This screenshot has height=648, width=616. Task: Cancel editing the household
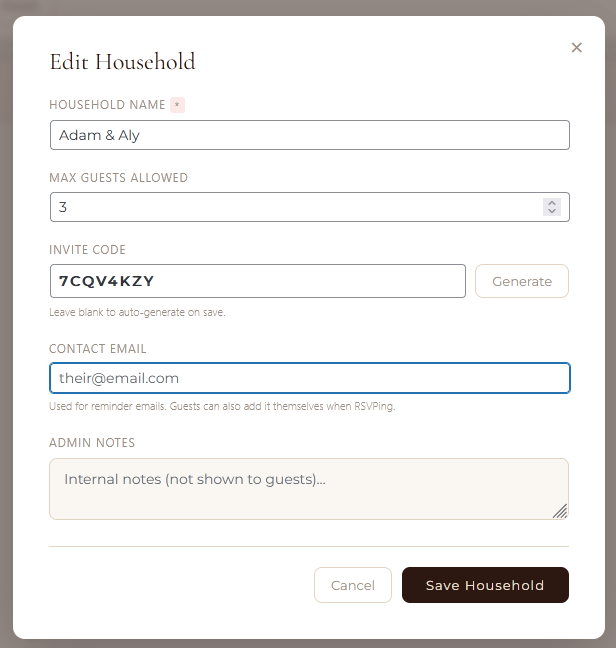(352, 585)
